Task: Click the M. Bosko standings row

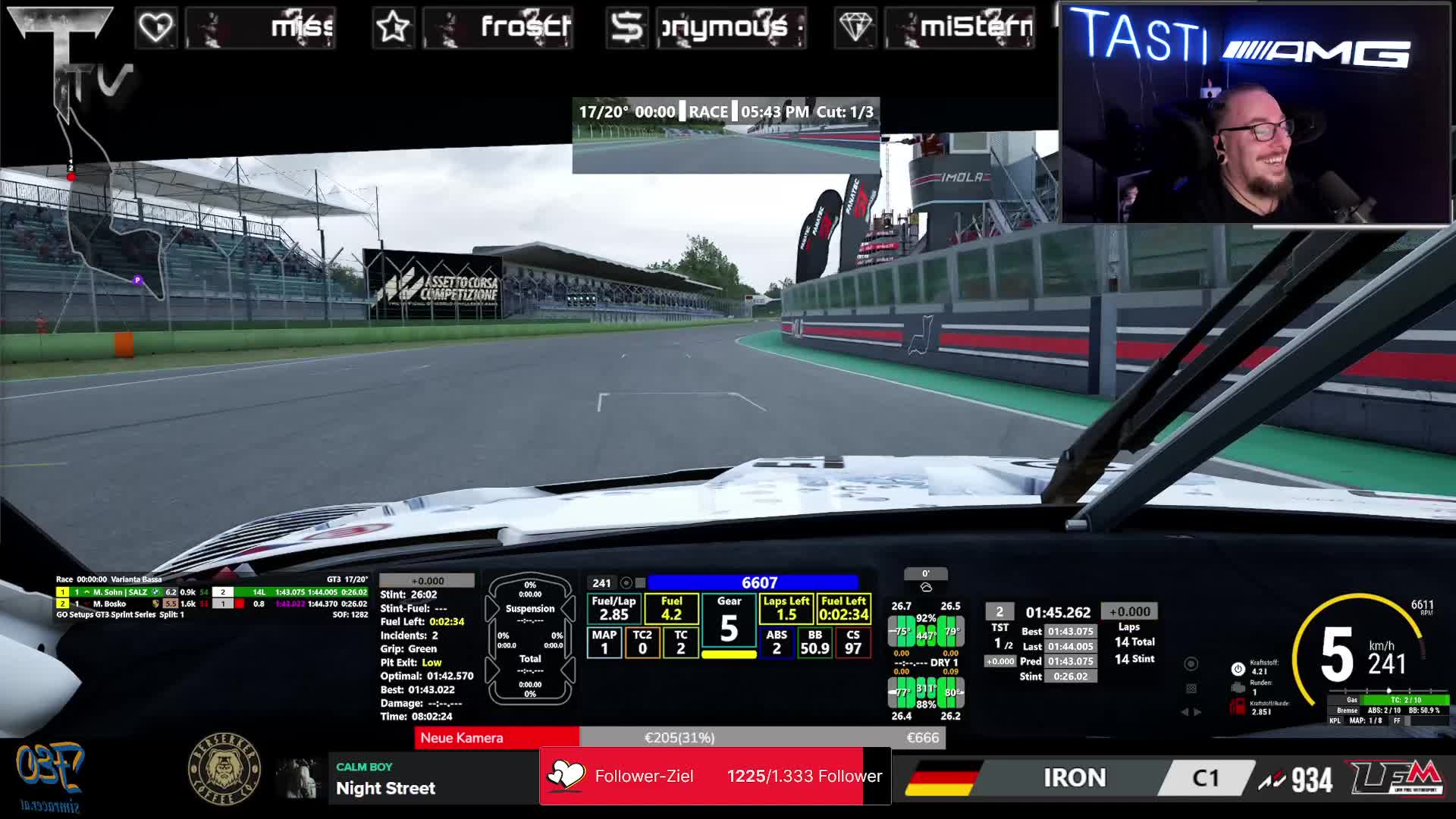Action: coord(212,604)
